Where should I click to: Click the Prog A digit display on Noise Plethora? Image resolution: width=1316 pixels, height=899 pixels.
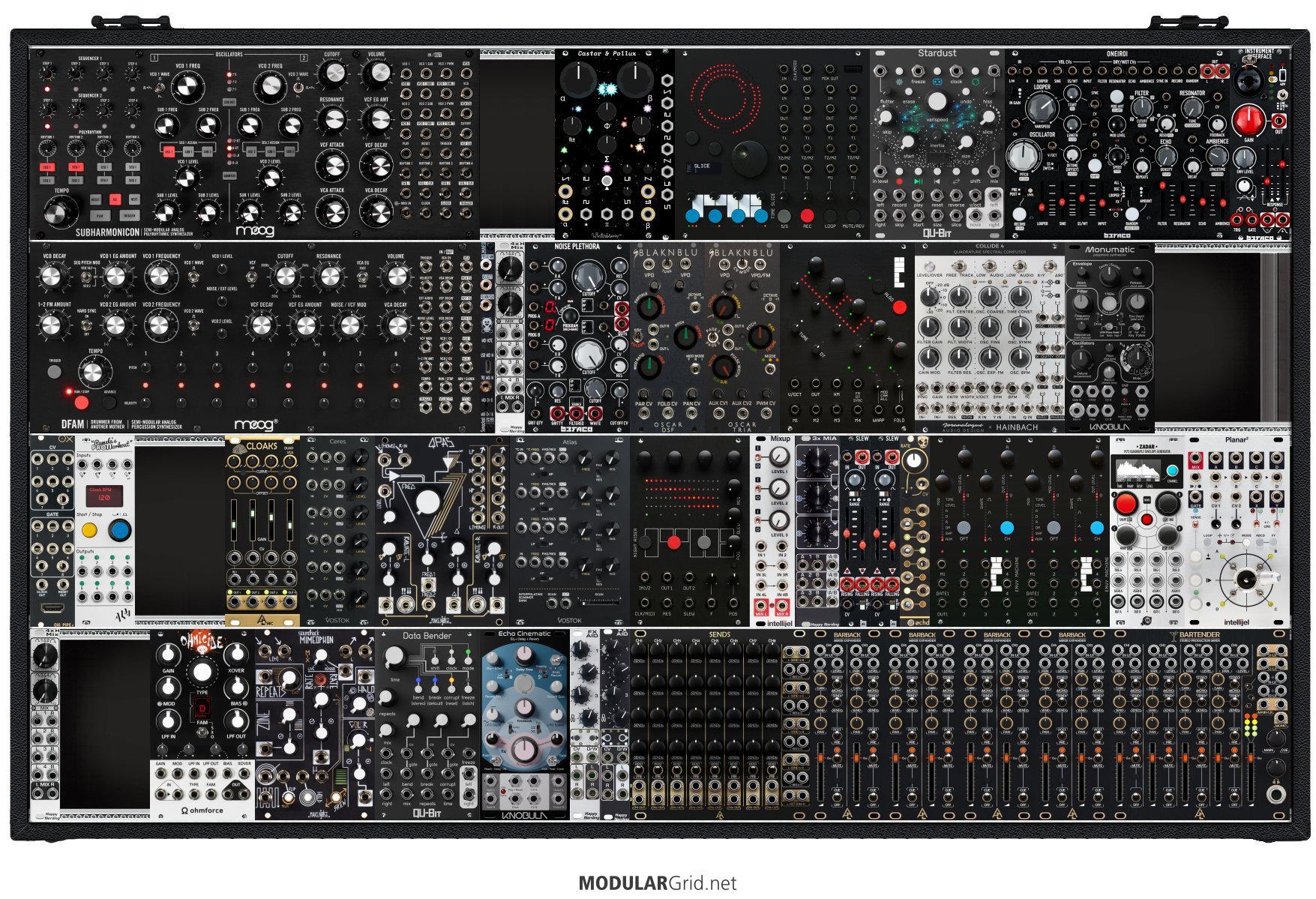coord(550,307)
